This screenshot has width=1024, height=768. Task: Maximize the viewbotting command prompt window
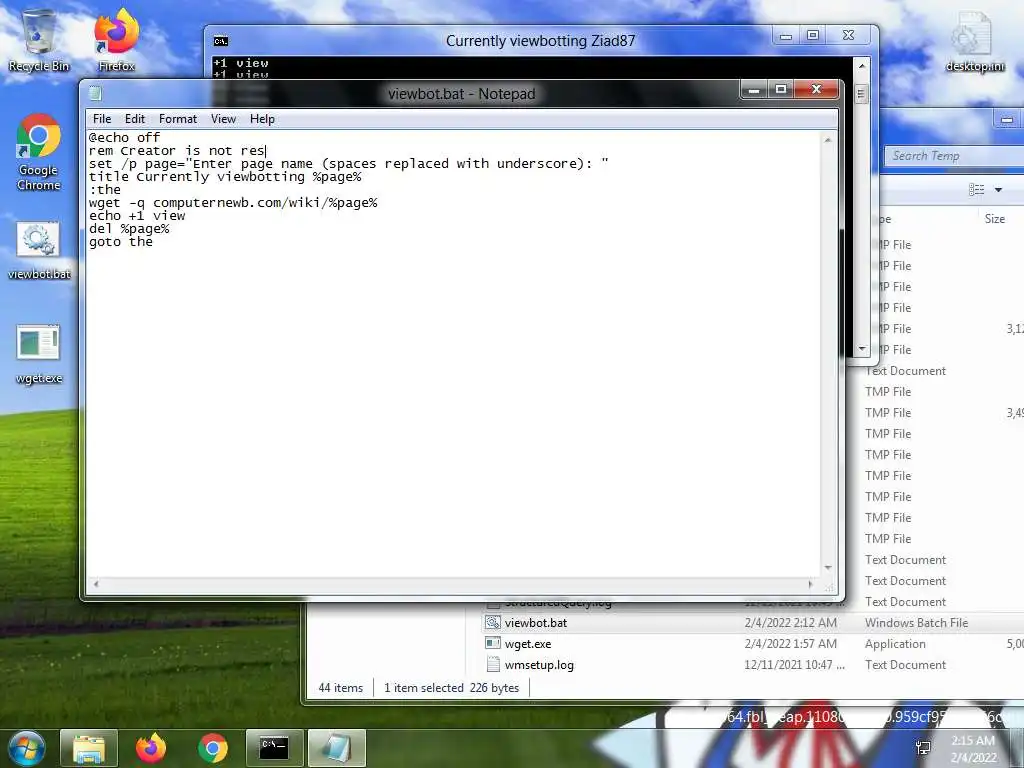coord(812,36)
